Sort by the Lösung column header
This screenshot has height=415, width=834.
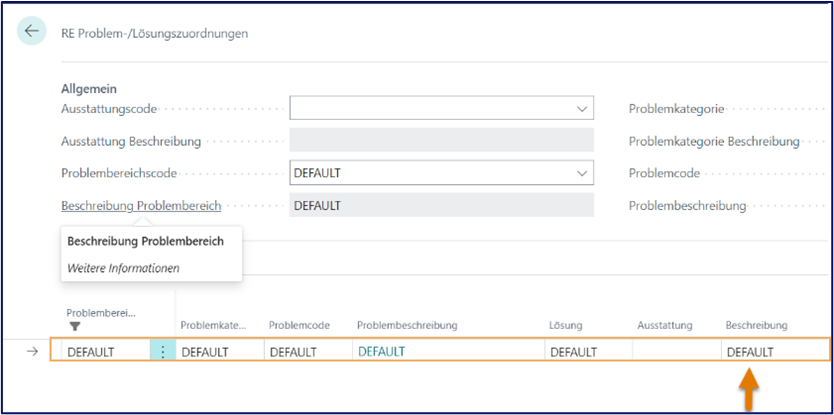point(566,326)
